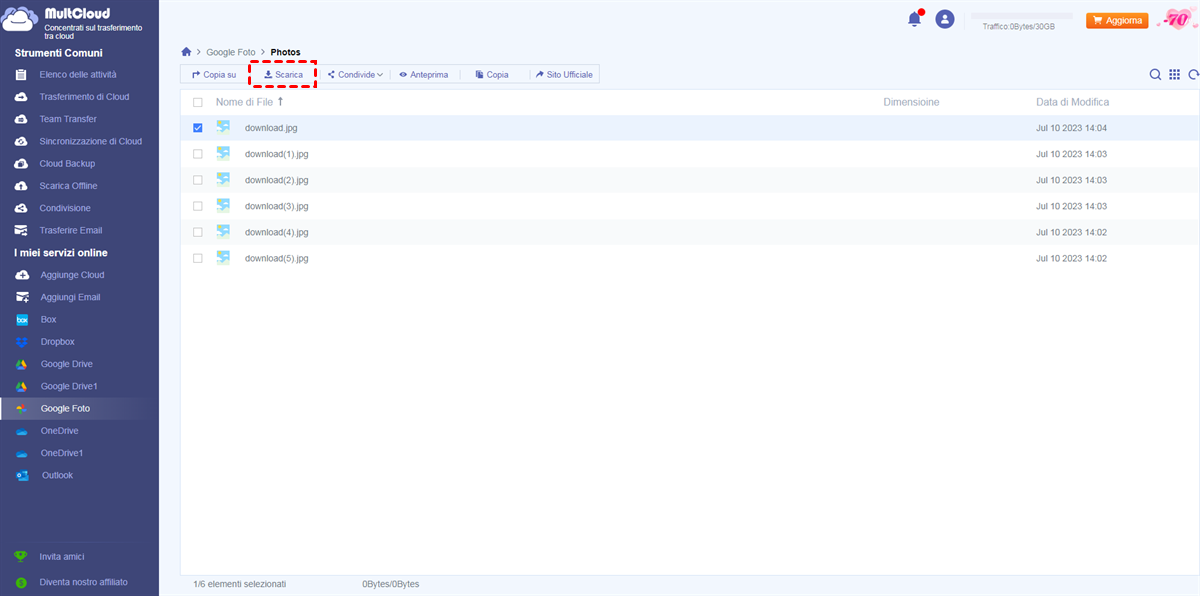Click the Copia toolbar button

coord(492,75)
